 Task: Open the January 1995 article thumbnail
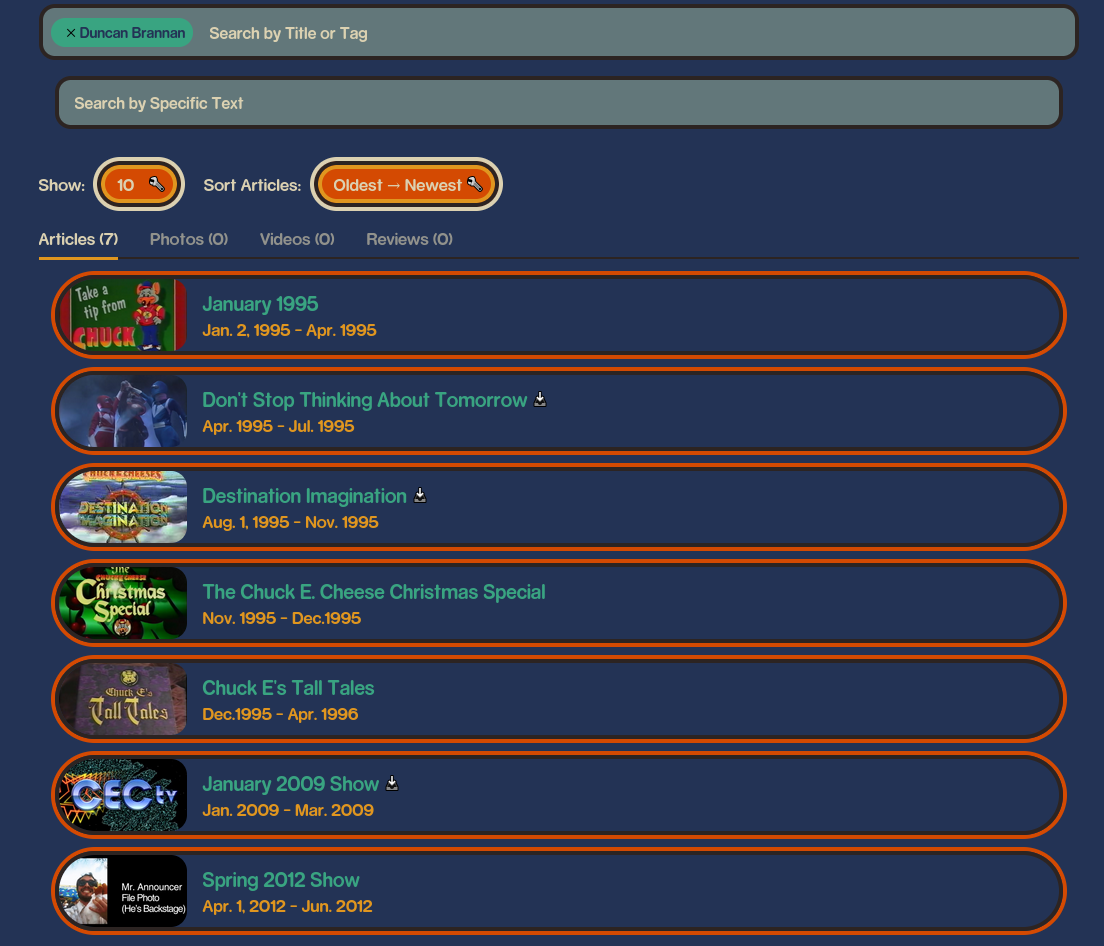123,315
